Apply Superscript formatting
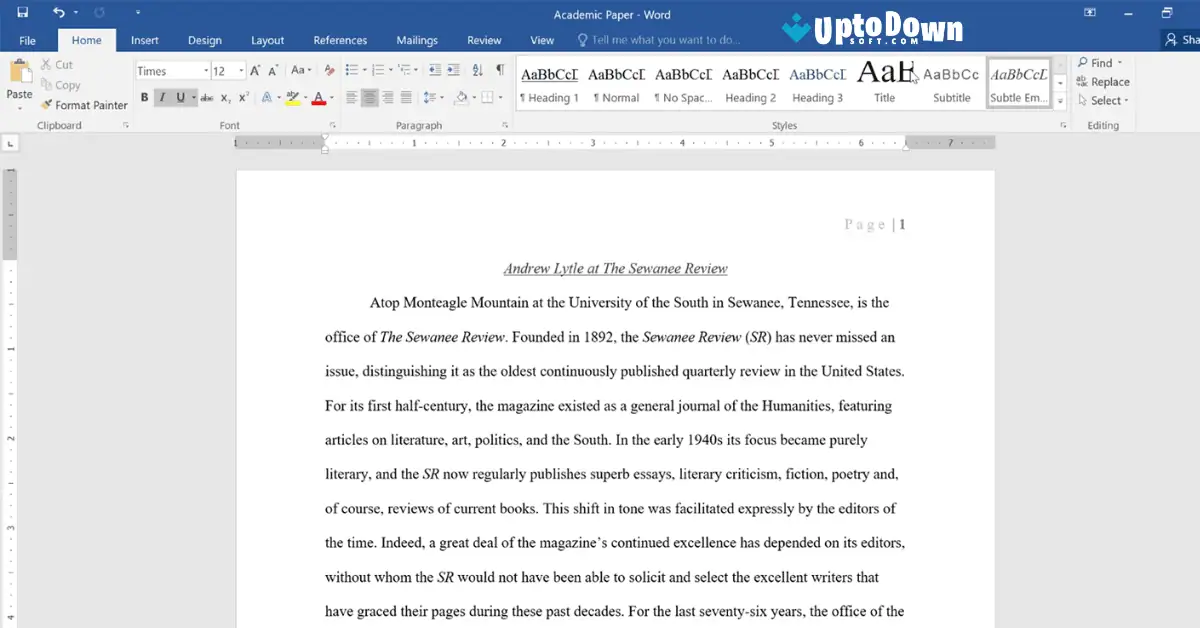1200x628 pixels. [243, 98]
